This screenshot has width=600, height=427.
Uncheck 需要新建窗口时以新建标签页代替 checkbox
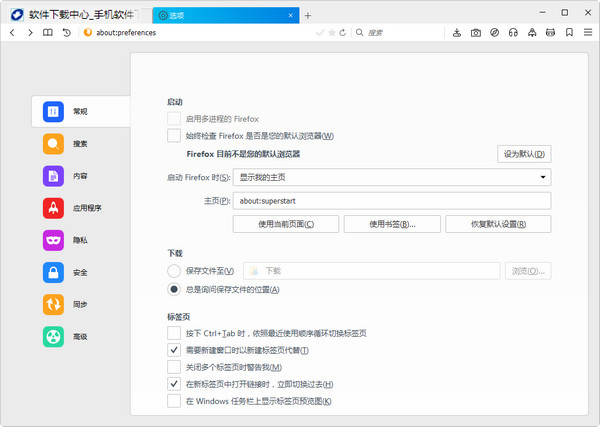174,350
